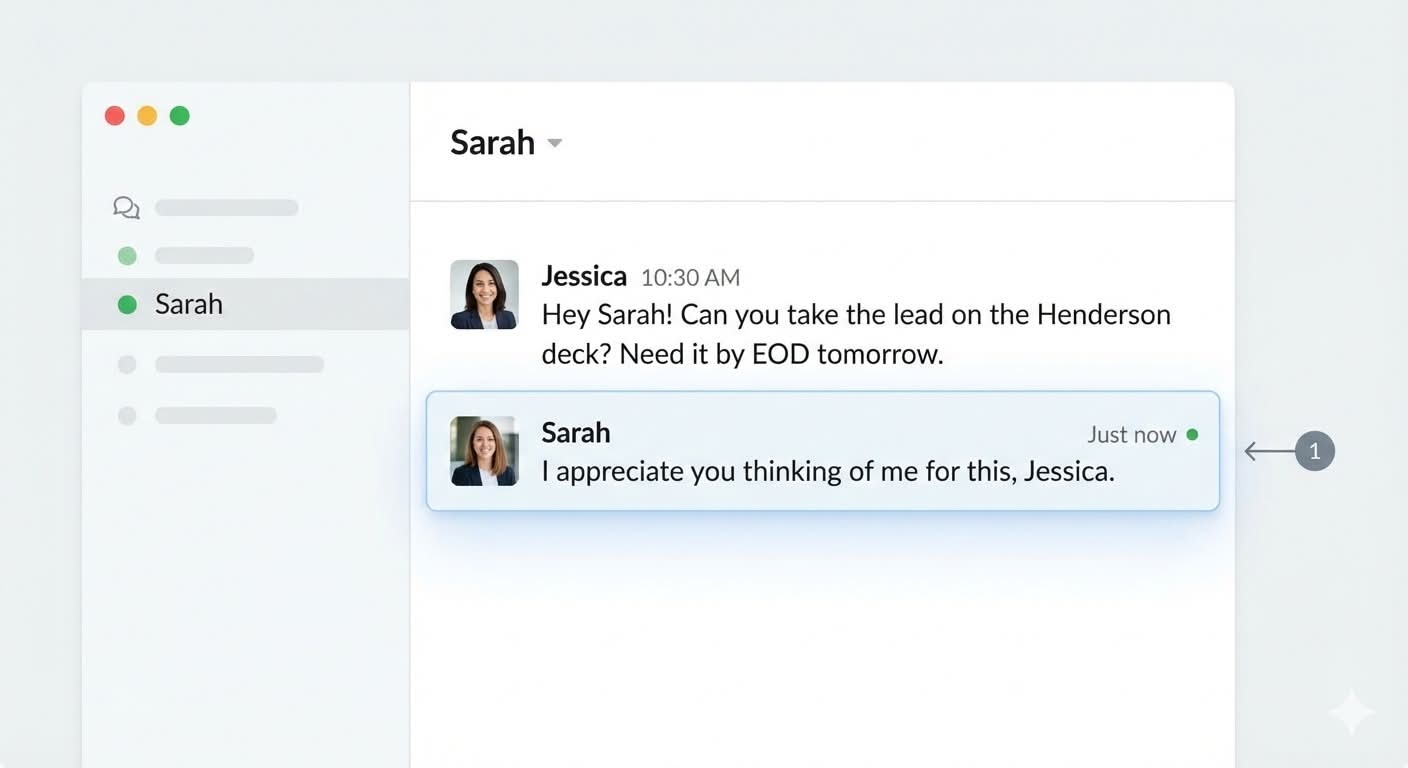The image size is (1408, 768).
Task: Click Sarah's profile avatar in message
Action: [x=484, y=451]
